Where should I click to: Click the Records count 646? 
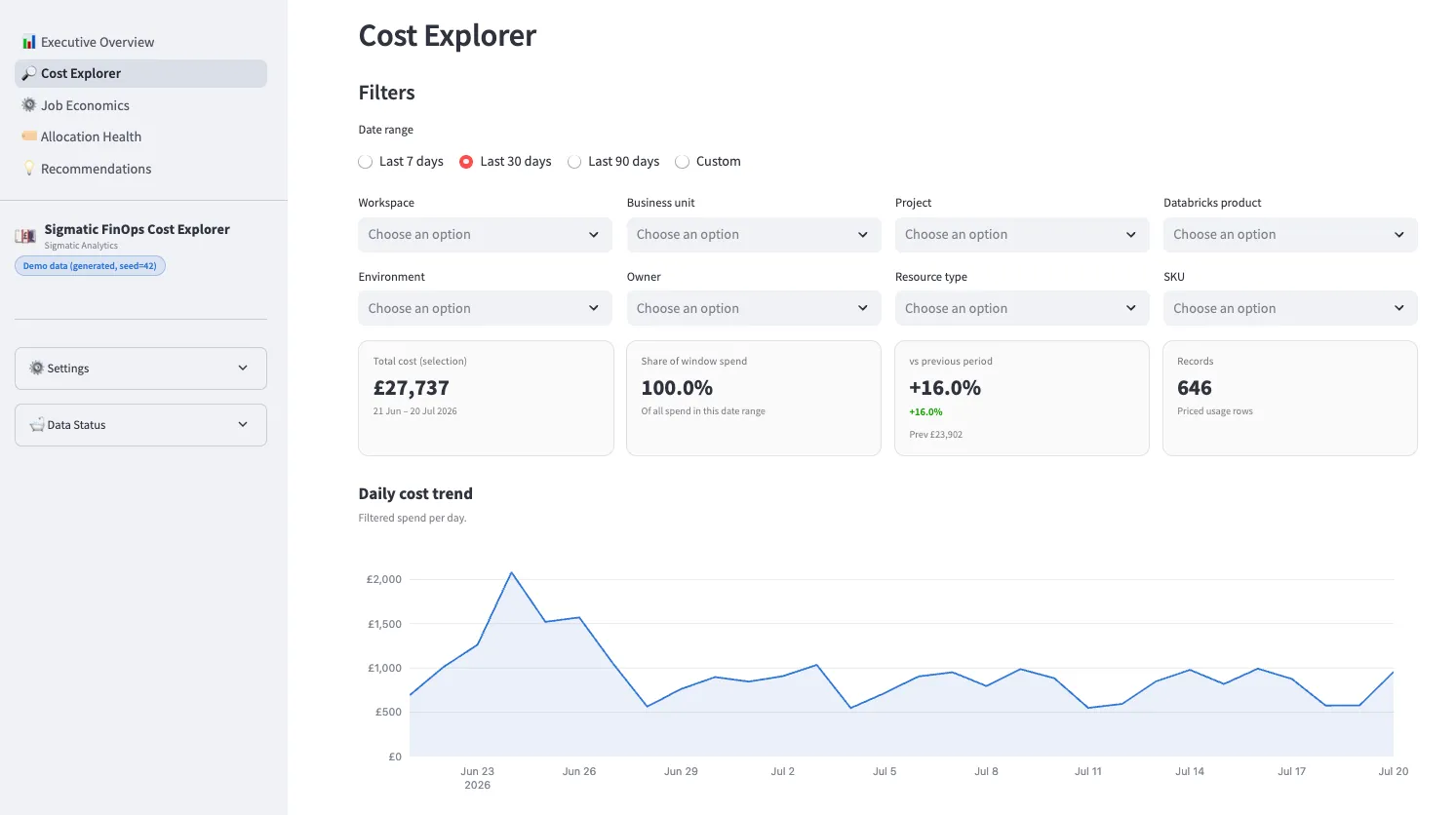(1195, 388)
